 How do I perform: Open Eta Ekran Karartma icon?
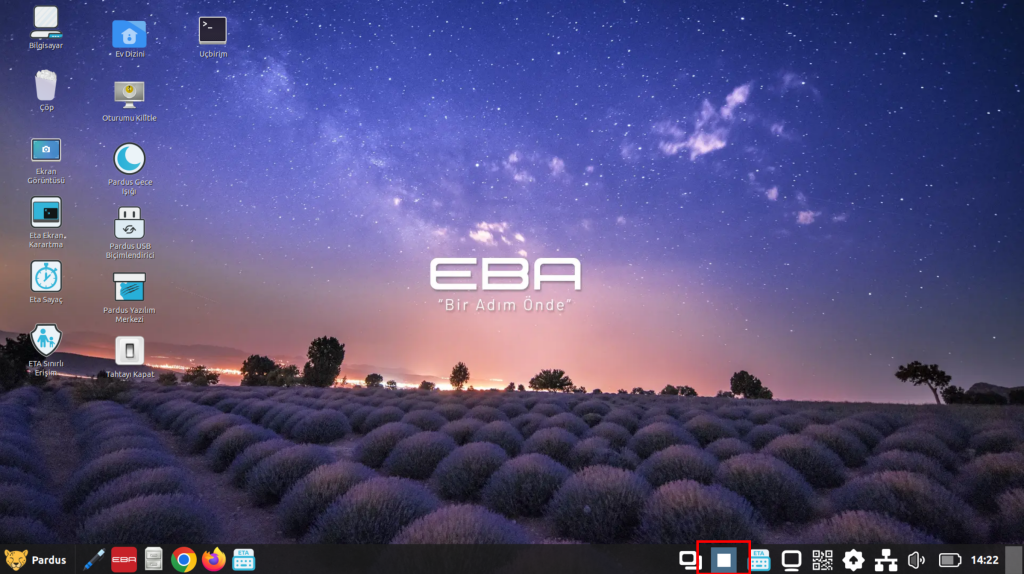click(x=46, y=212)
